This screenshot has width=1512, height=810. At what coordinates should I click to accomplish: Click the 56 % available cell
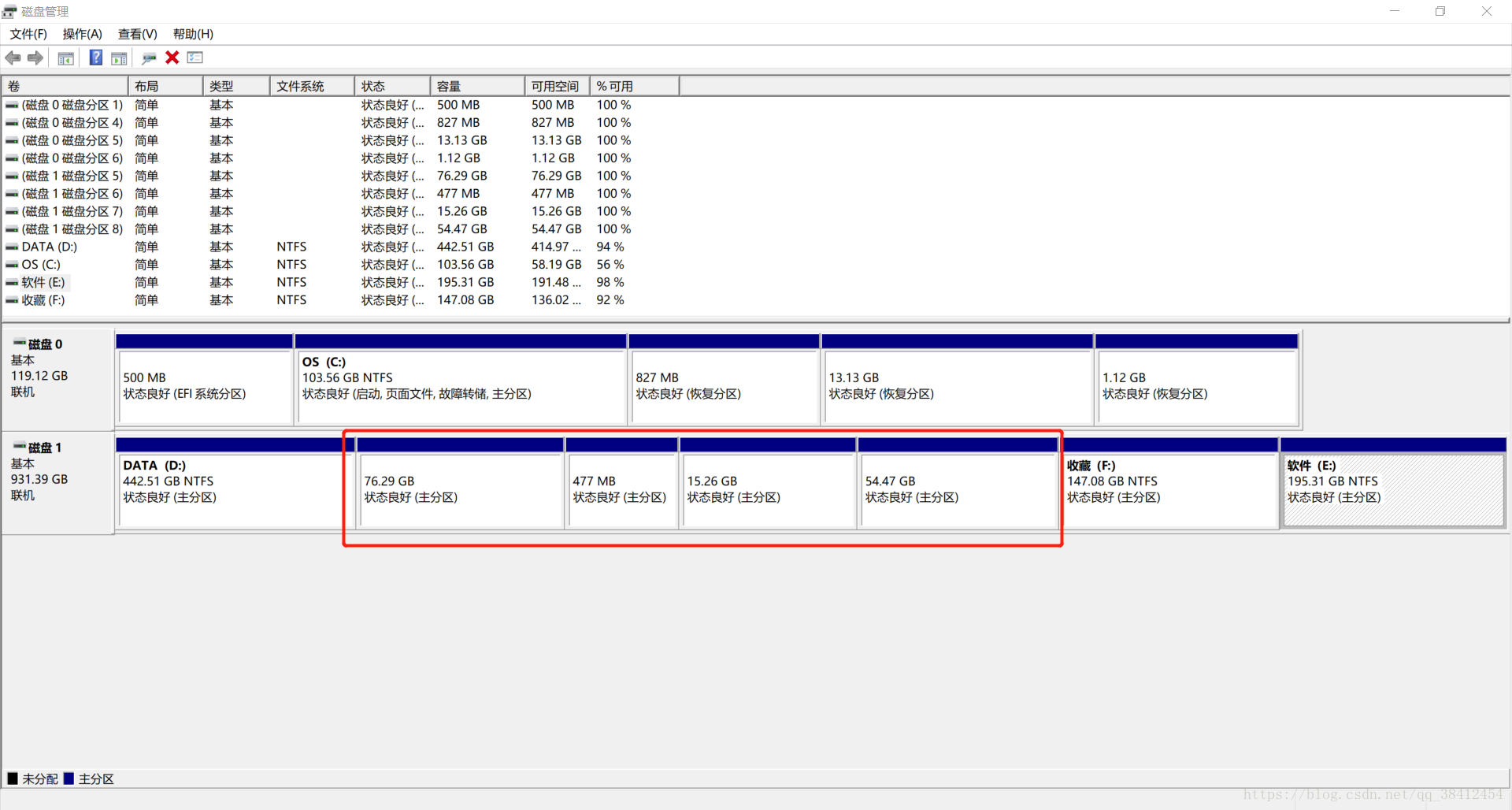click(x=610, y=265)
